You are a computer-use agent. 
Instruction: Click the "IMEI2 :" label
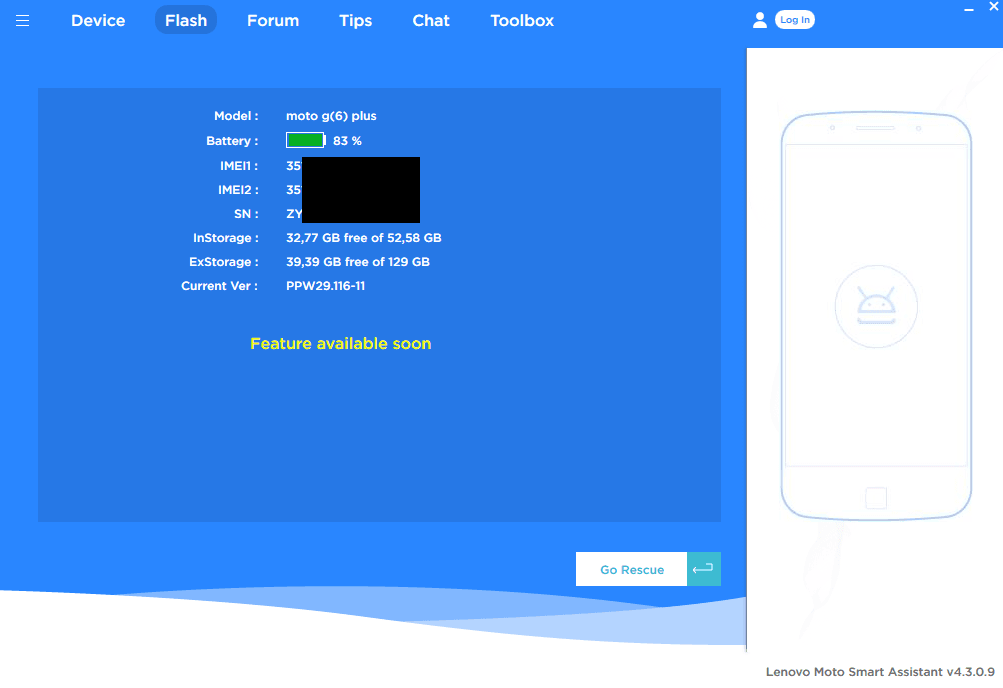pos(238,190)
